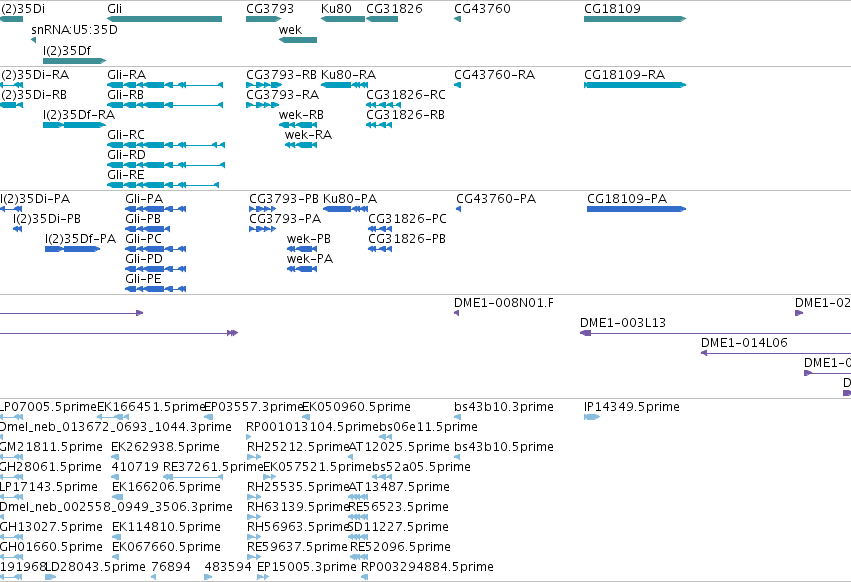Screen dimensions: 851x582
Task: Click the RP003294884.5prime EST label
Action: click(427, 567)
